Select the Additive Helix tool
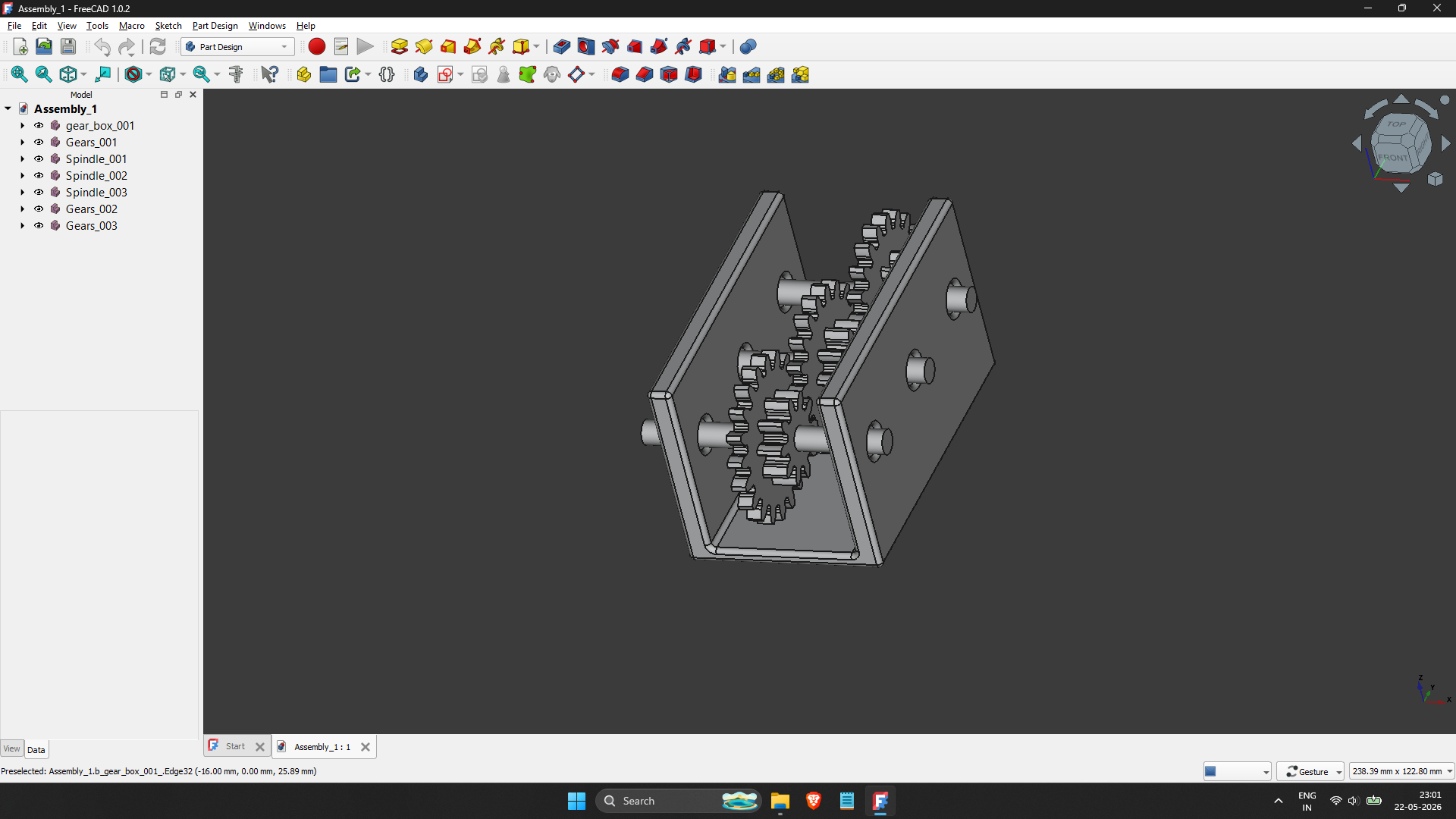The image size is (1456, 819). tap(497, 47)
